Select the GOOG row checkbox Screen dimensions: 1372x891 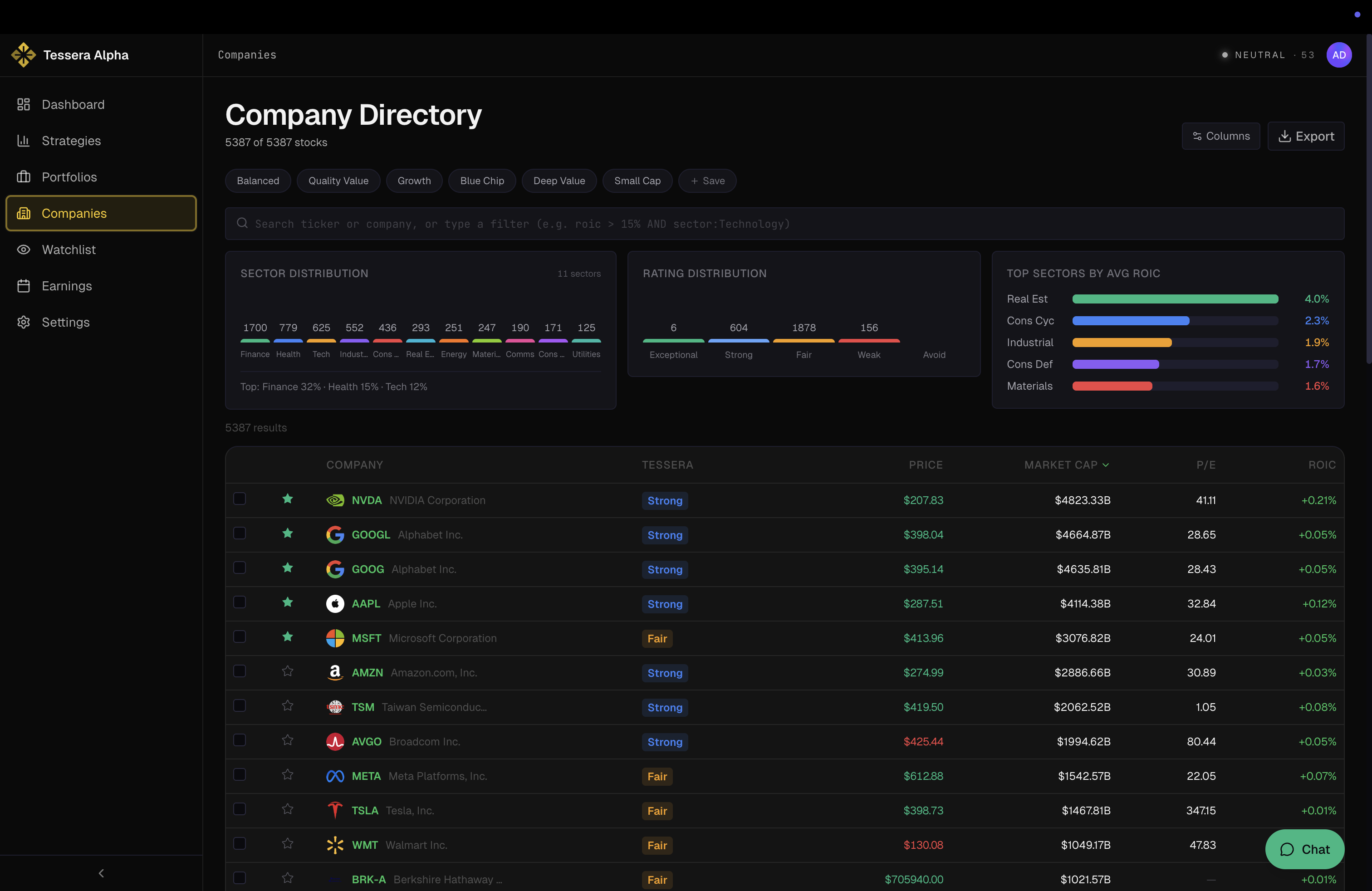click(x=239, y=568)
